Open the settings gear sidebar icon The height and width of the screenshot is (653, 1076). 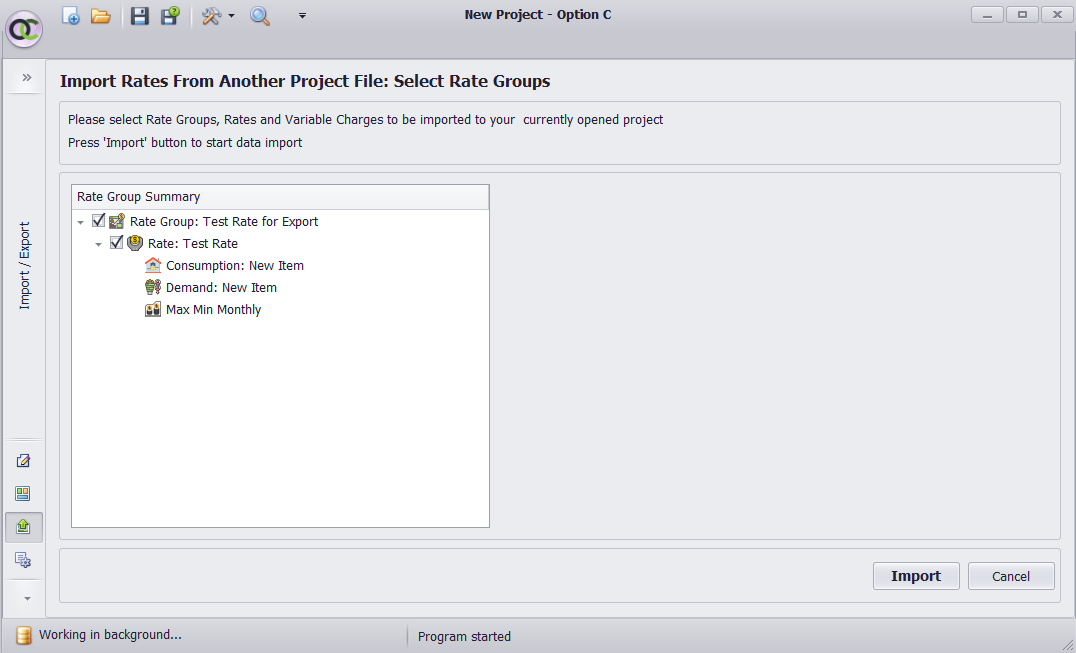23,560
